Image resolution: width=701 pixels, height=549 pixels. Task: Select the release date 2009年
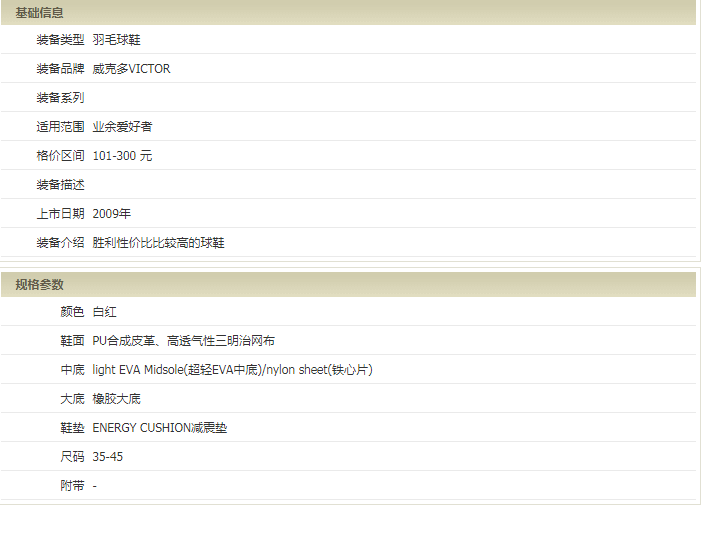tap(111, 214)
